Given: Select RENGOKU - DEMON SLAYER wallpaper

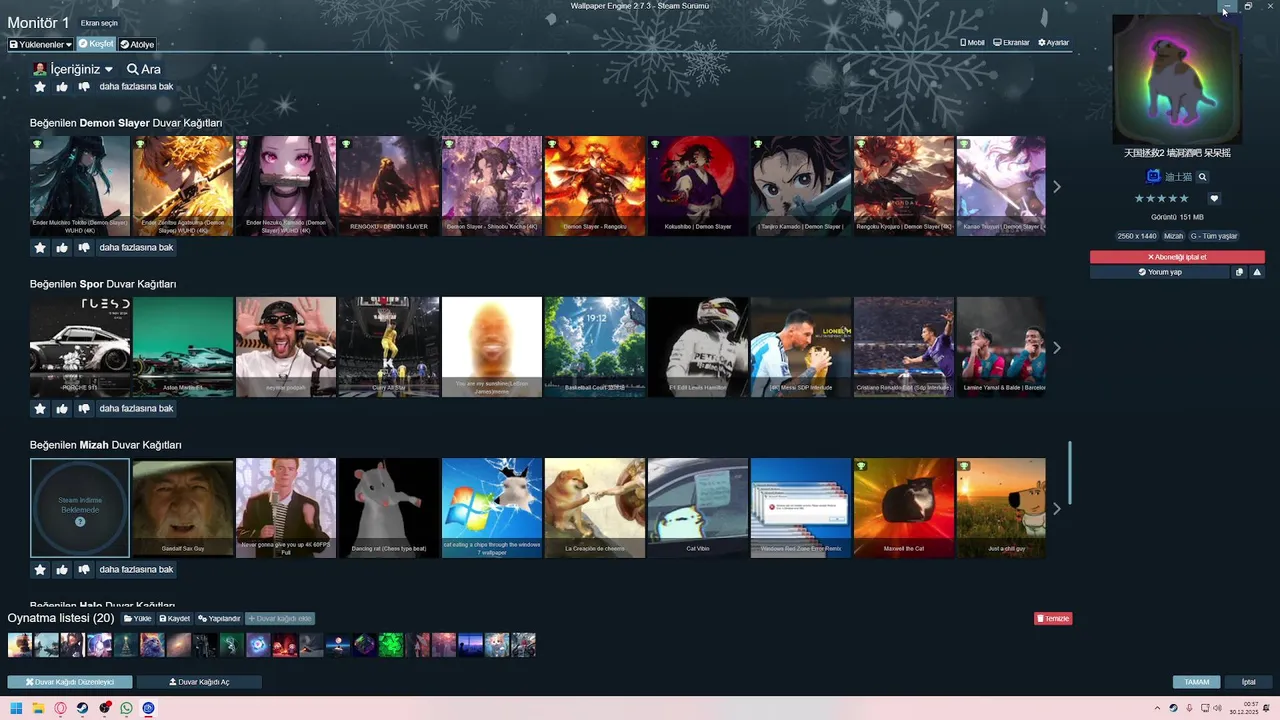Looking at the screenshot, I should (x=389, y=186).
